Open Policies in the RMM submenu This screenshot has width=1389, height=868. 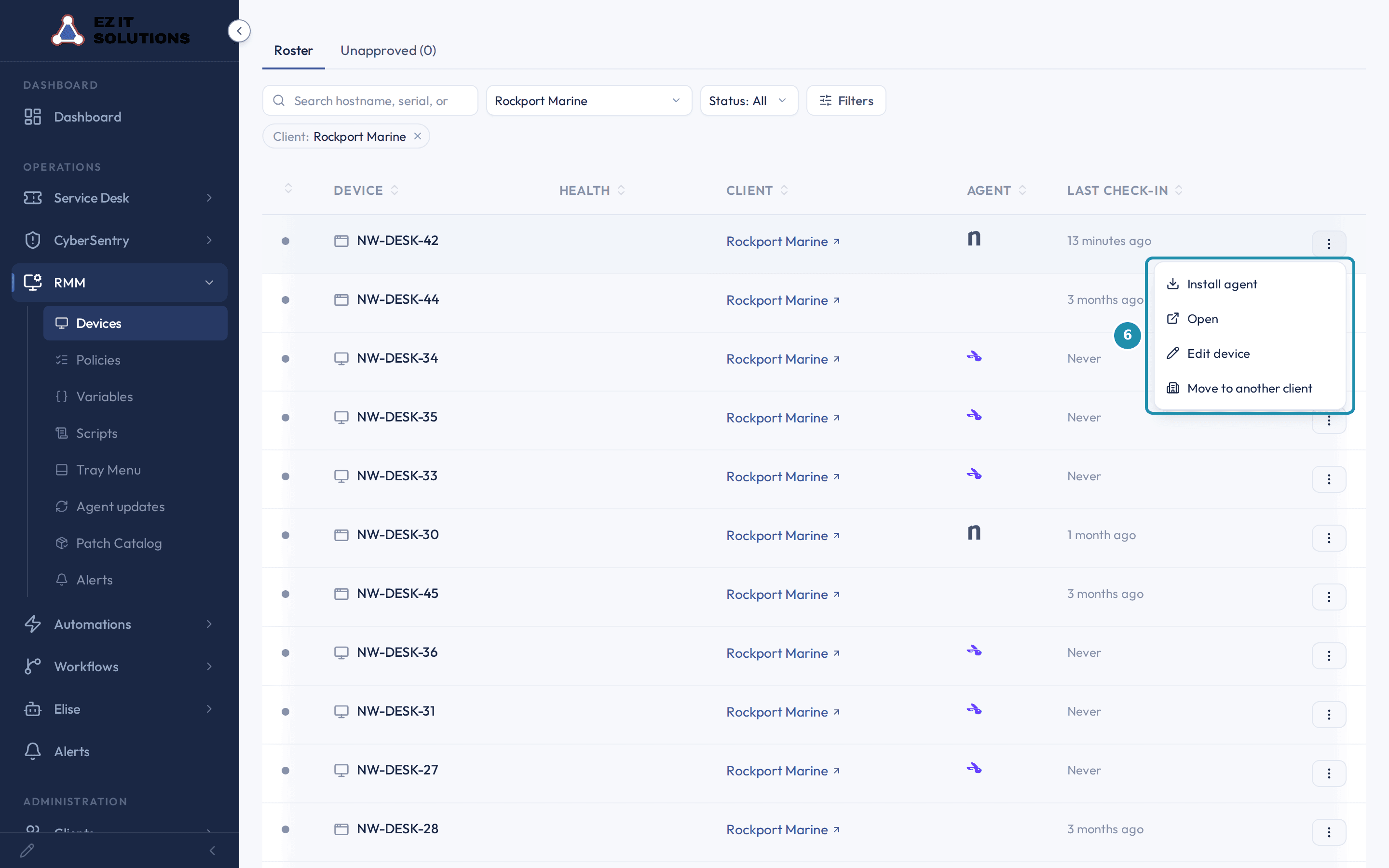pyautogui.click(x=98, y=360)
